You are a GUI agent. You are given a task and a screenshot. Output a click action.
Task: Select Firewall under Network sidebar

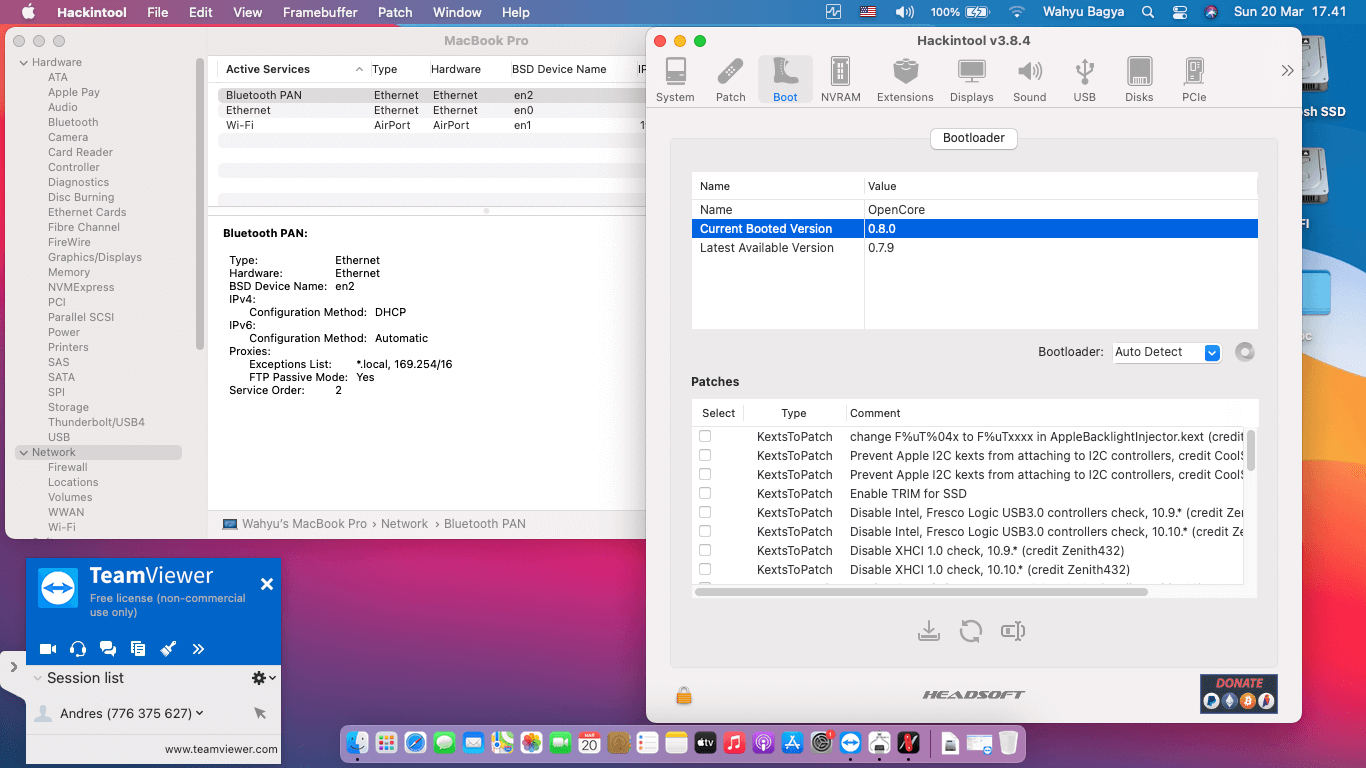68,467
